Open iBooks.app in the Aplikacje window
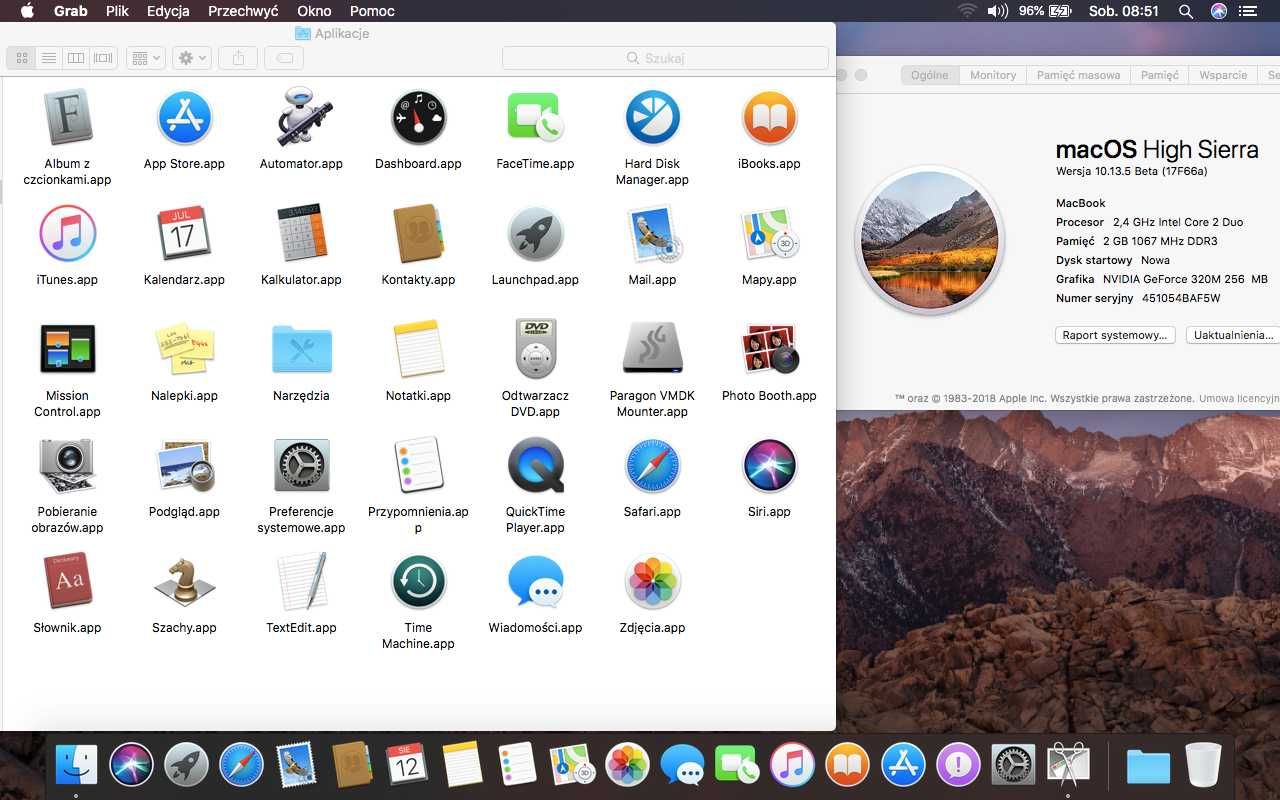 (769, 117)
